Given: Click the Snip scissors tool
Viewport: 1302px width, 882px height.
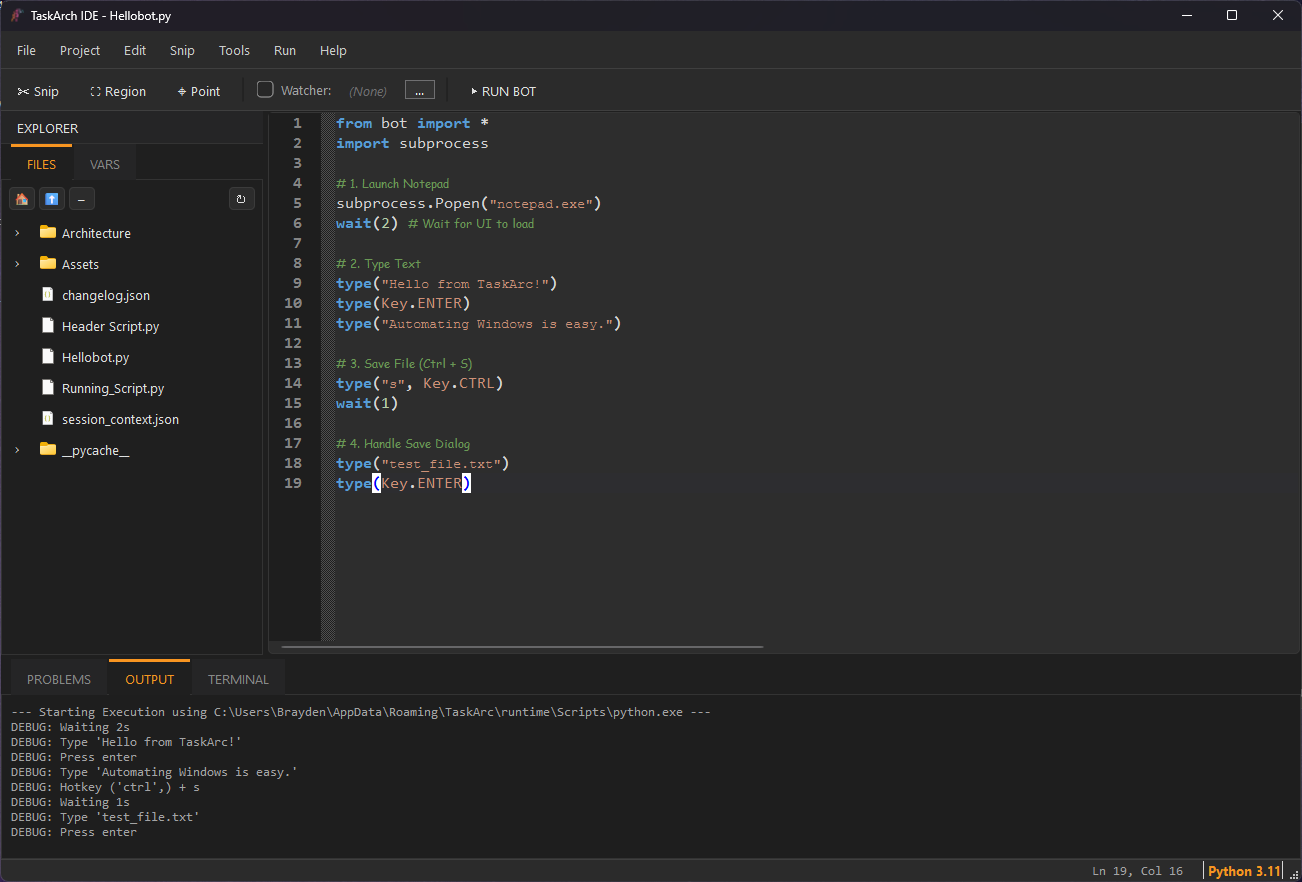Looking at the screenshot, I should pos(38,91).
